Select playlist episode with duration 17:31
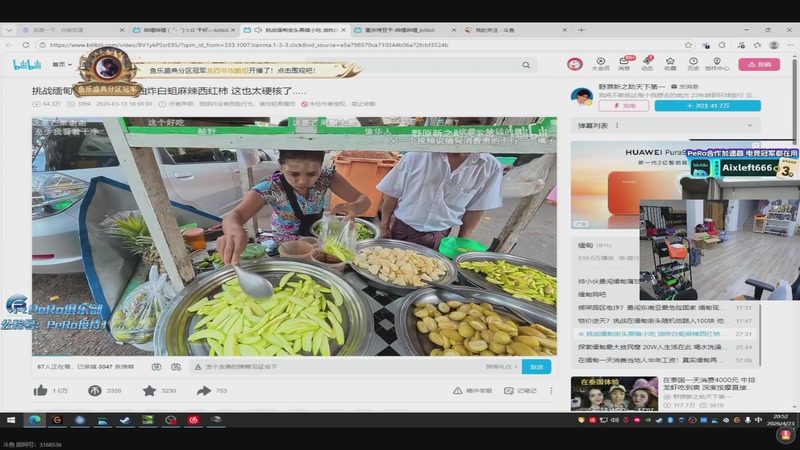Viewport: 800px width, 450px height. tap(665, 308)
